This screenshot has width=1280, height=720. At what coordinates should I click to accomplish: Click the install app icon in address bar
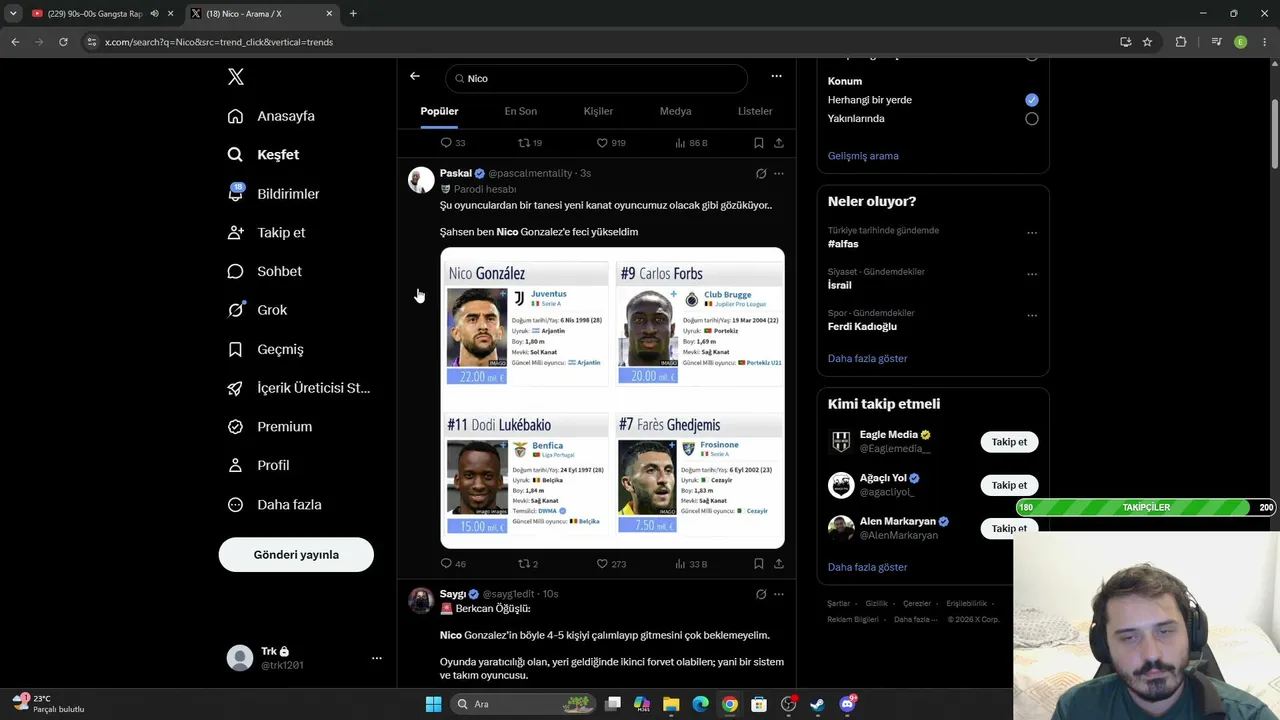[1125, 42]
